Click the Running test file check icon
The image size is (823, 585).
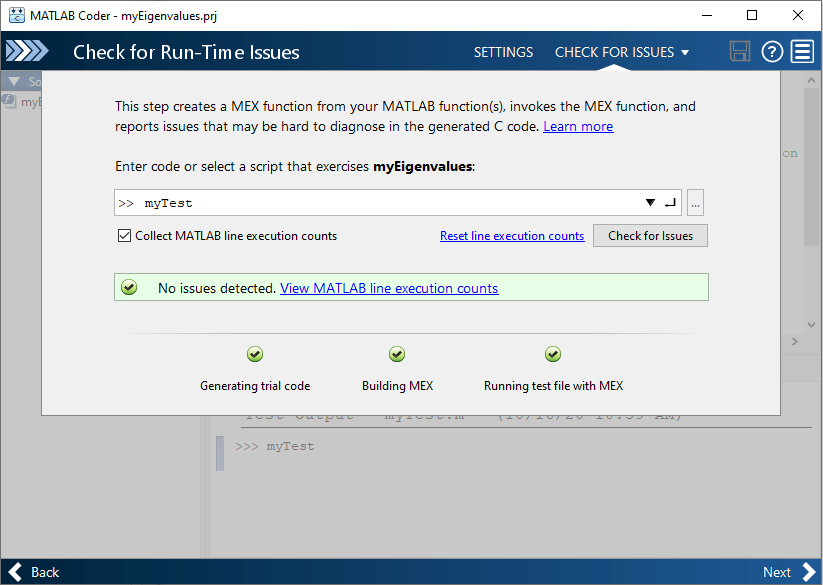point(553,354)
